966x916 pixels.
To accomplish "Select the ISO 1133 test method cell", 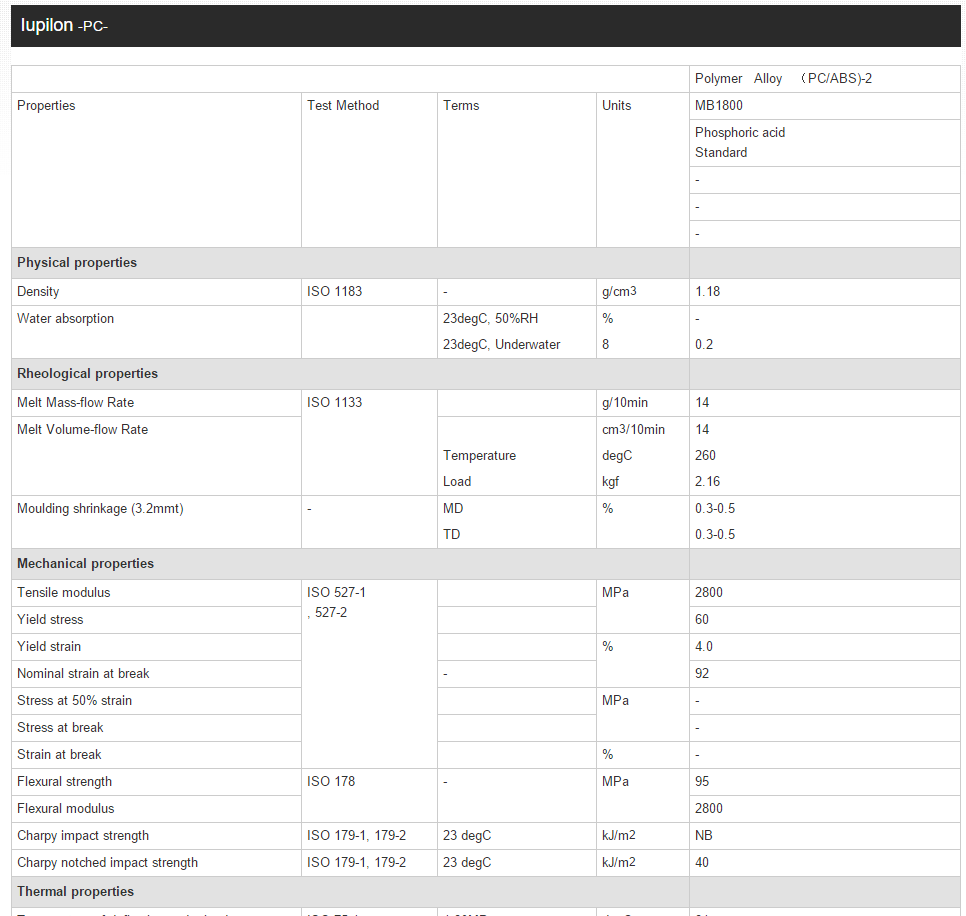I will (x=369, y=442).
